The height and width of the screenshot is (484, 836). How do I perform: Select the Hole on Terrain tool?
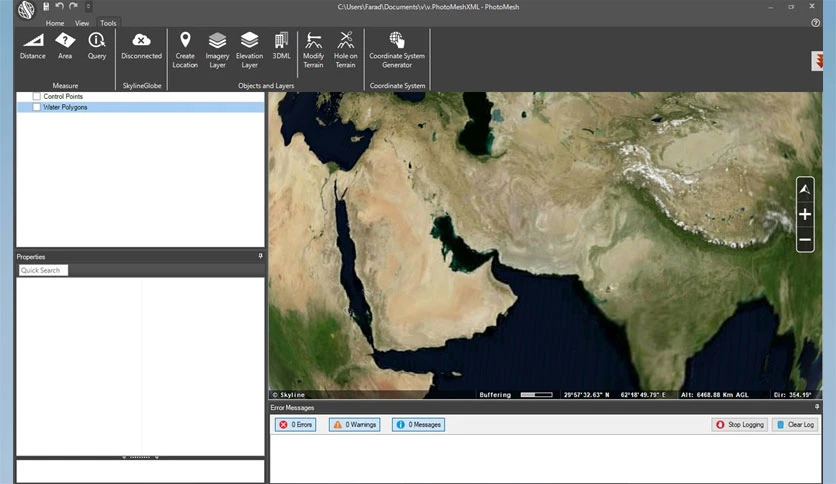tap(345, 50)
